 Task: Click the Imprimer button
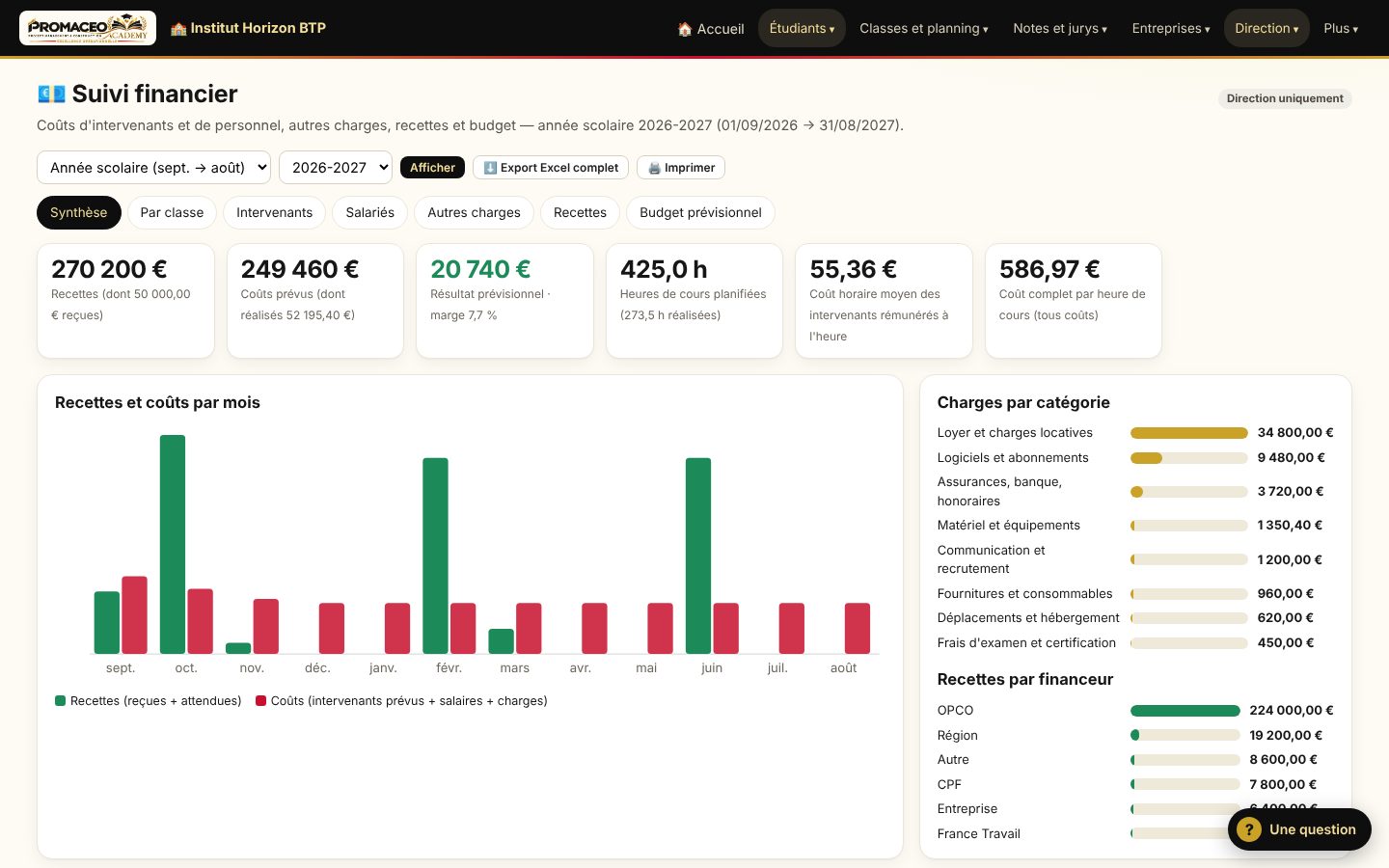[x=681, y=168]
